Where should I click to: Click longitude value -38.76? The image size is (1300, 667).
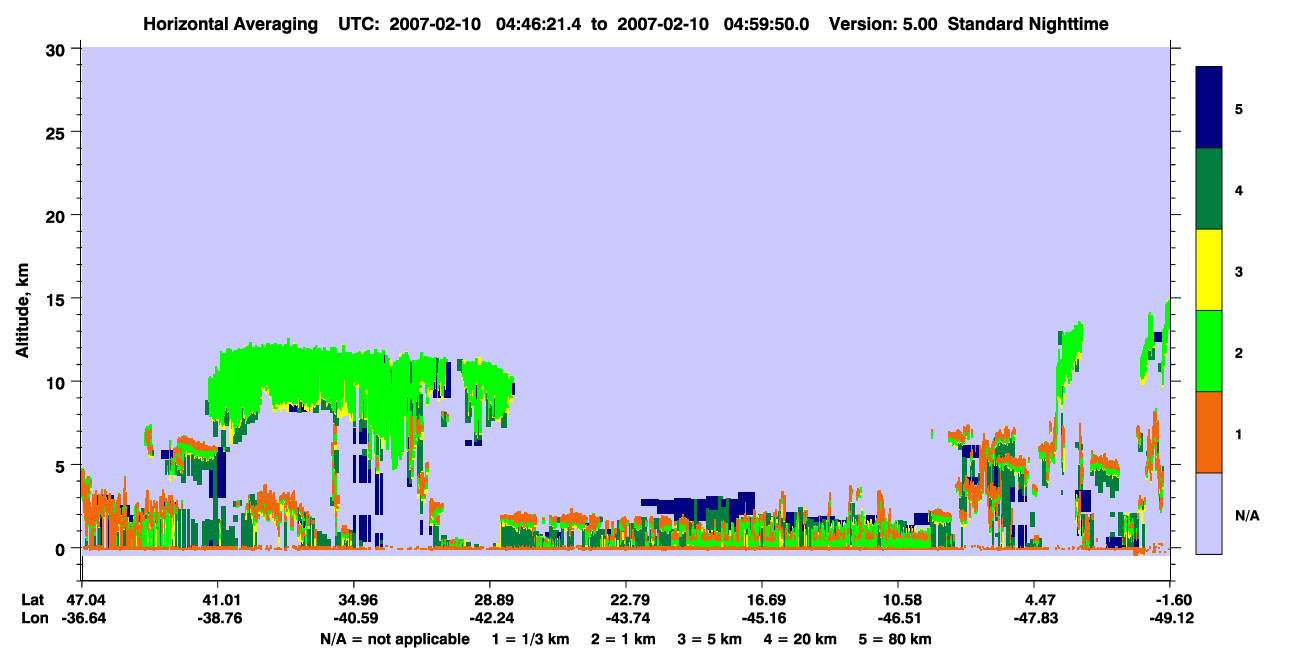218,618
